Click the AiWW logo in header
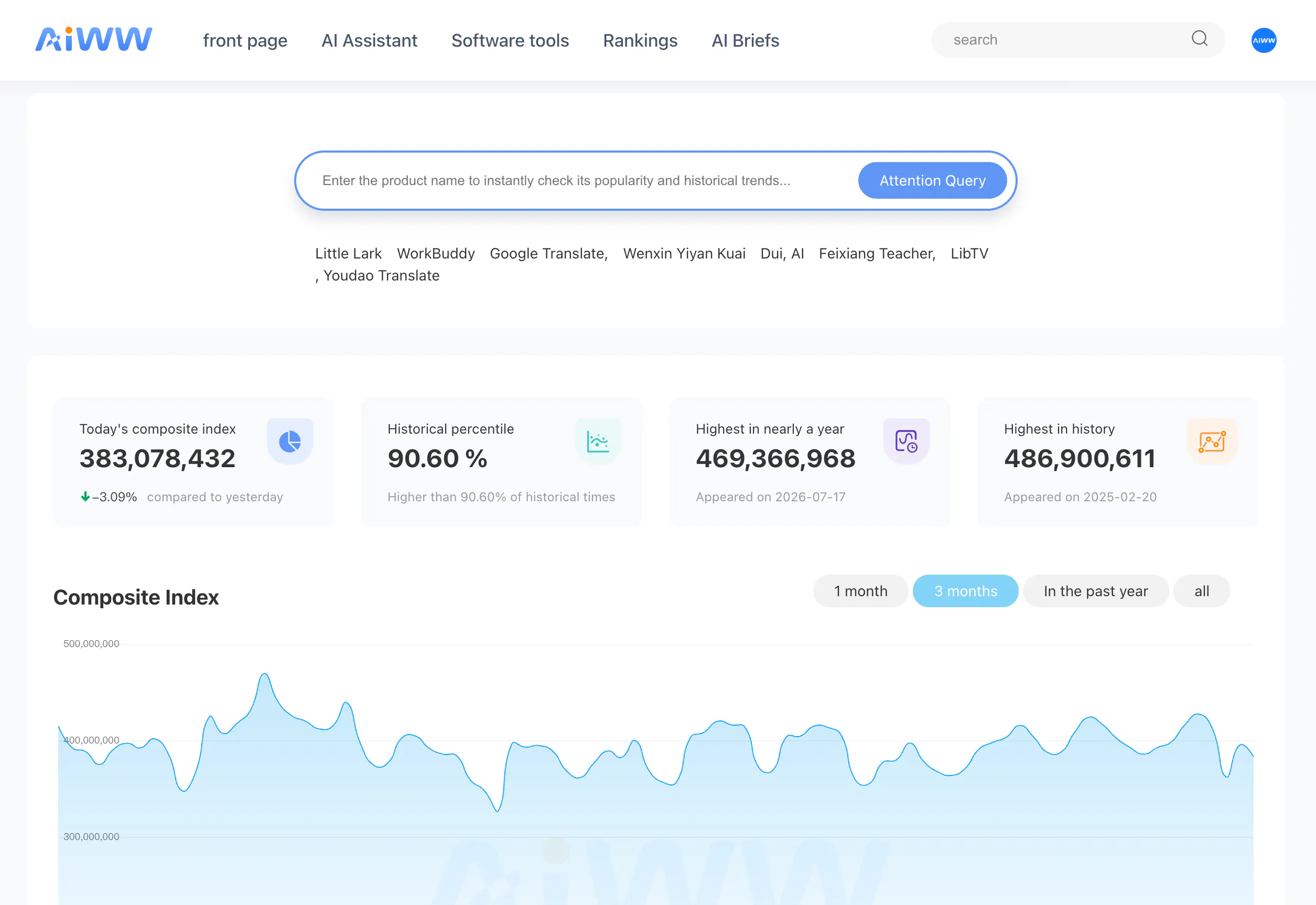Screen dimensions: 1316x905 point(93,39)
